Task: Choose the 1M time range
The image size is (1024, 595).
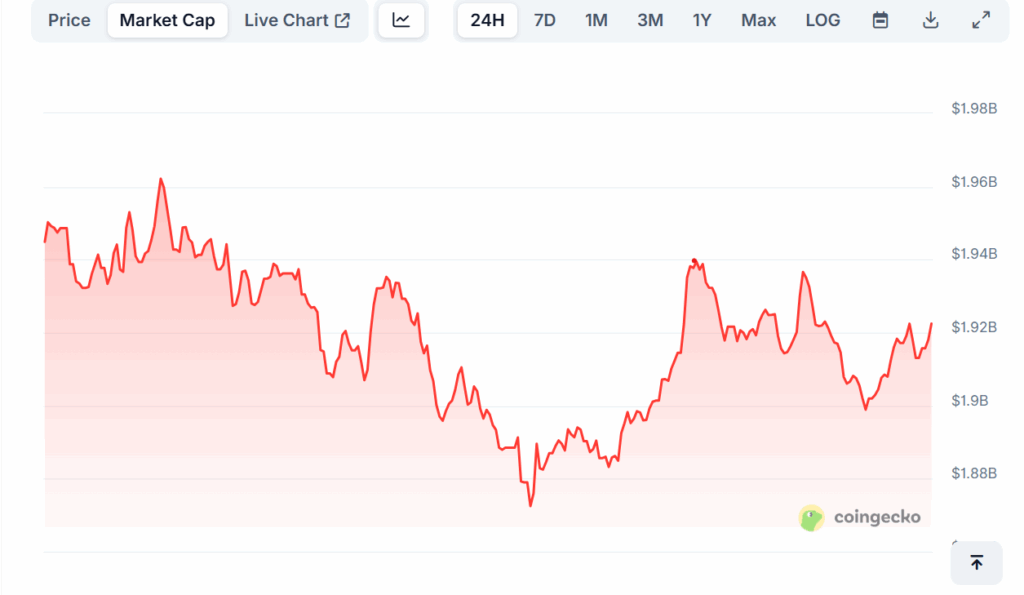Action: 596,20
